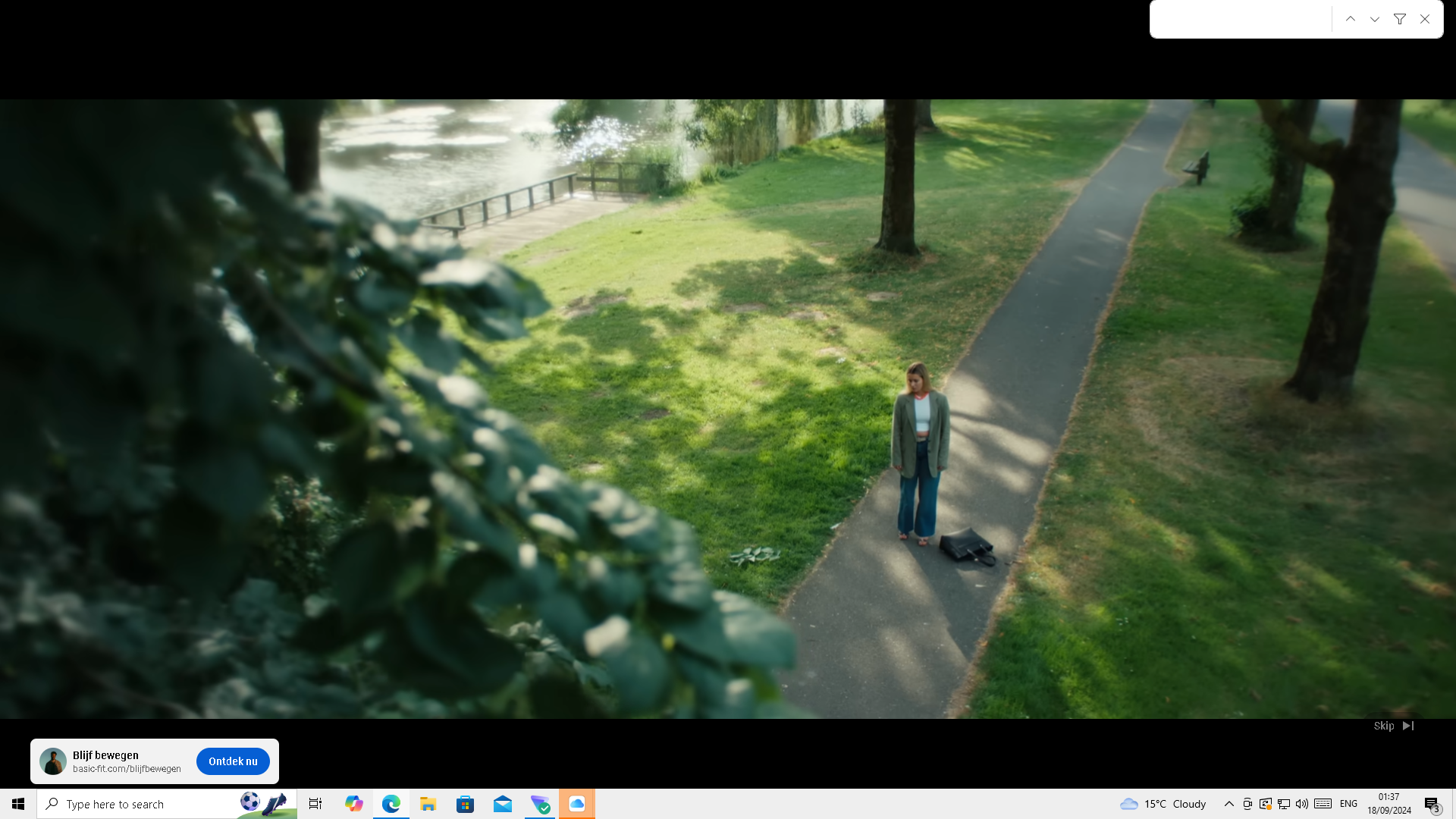Click the find on page text field
Screen dimensions: 1456x819
[1241, 19]
